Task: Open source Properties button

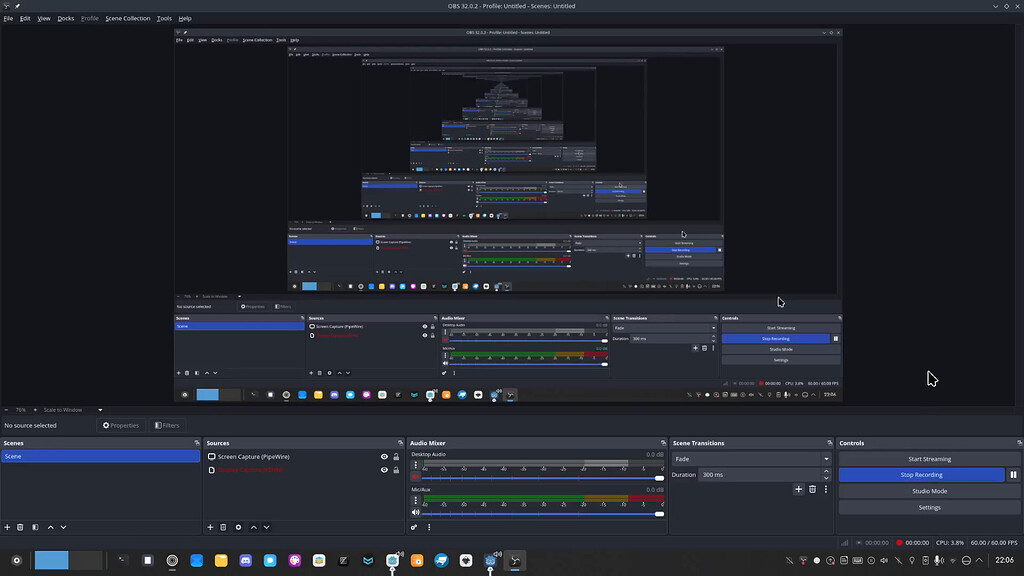Action: point(121,425)
